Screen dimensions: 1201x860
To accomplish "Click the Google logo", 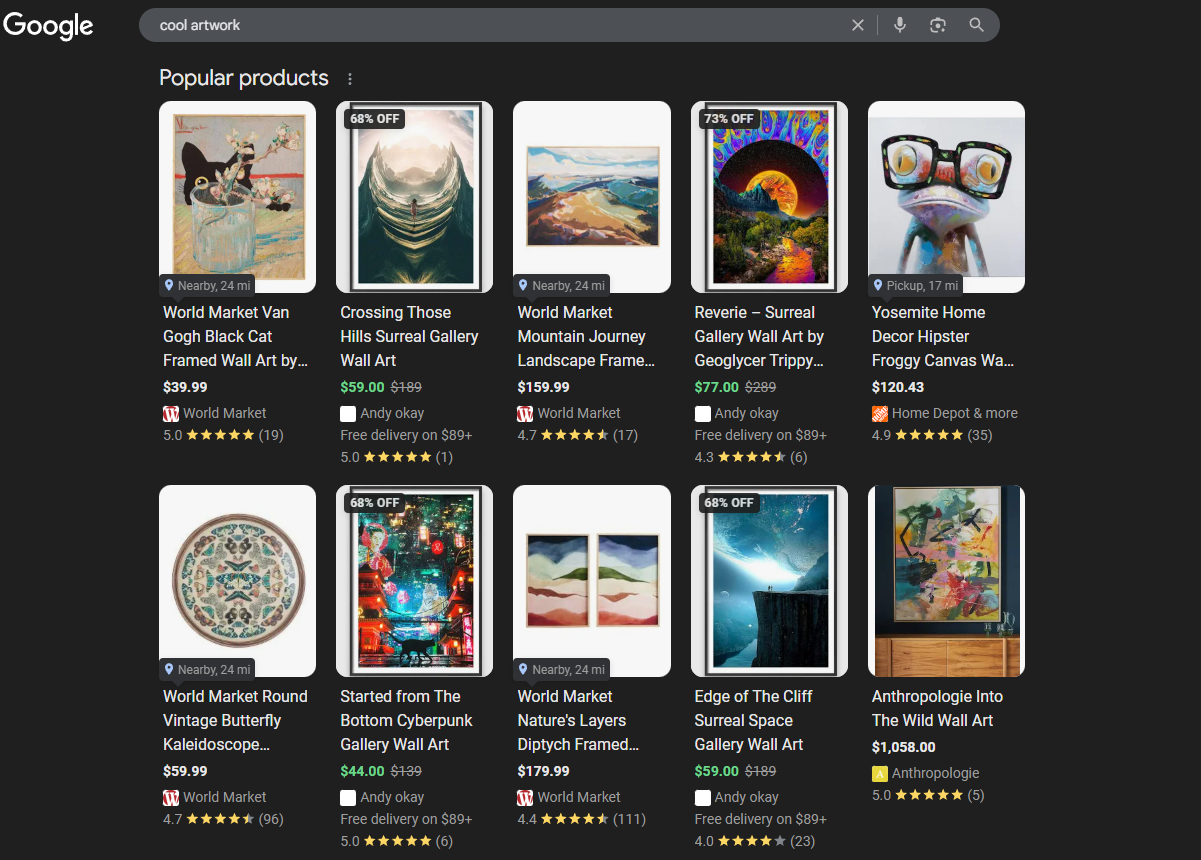I will 48,26.
